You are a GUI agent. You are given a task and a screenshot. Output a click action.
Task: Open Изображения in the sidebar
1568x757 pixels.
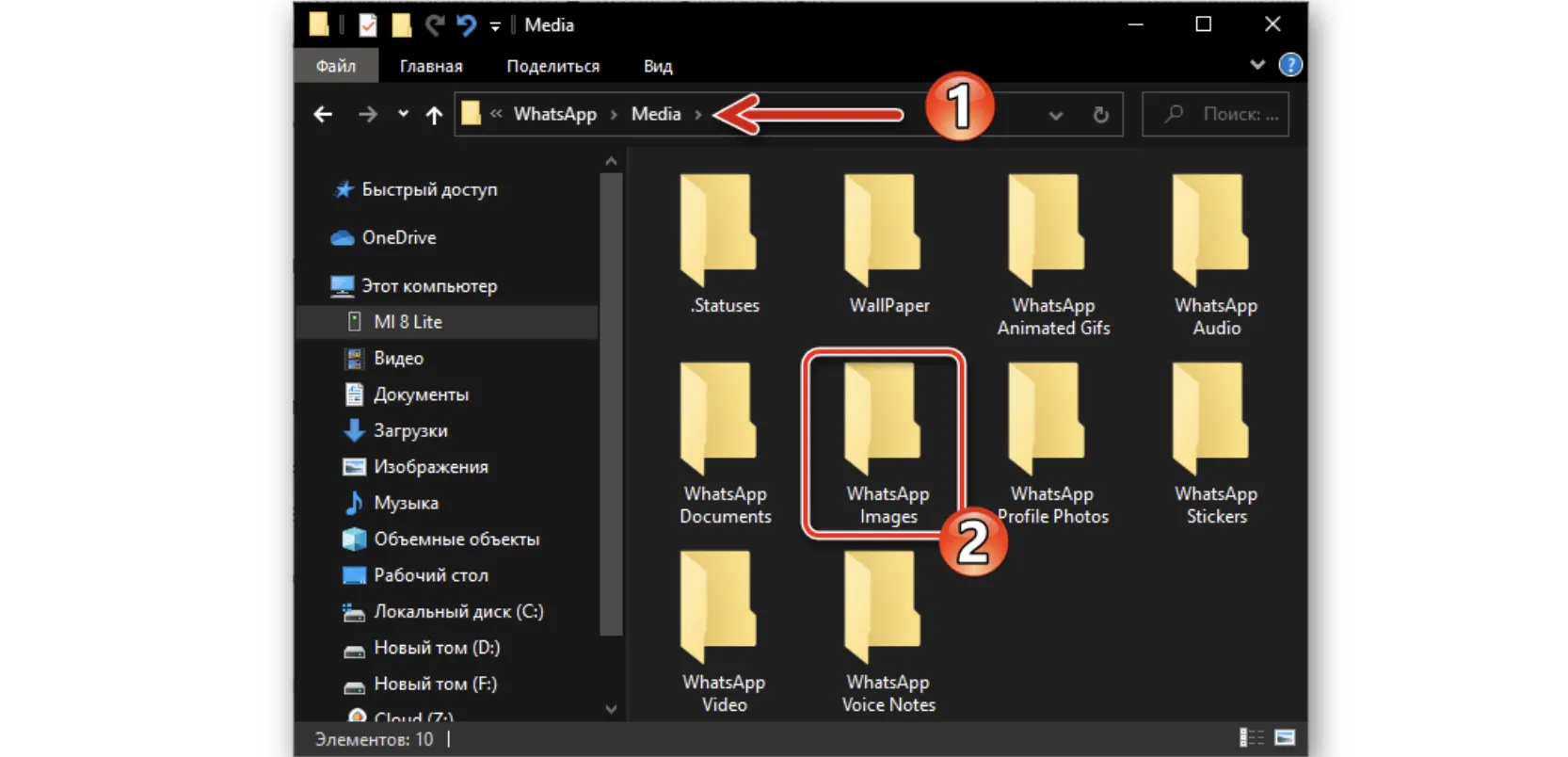coord(416,467)
